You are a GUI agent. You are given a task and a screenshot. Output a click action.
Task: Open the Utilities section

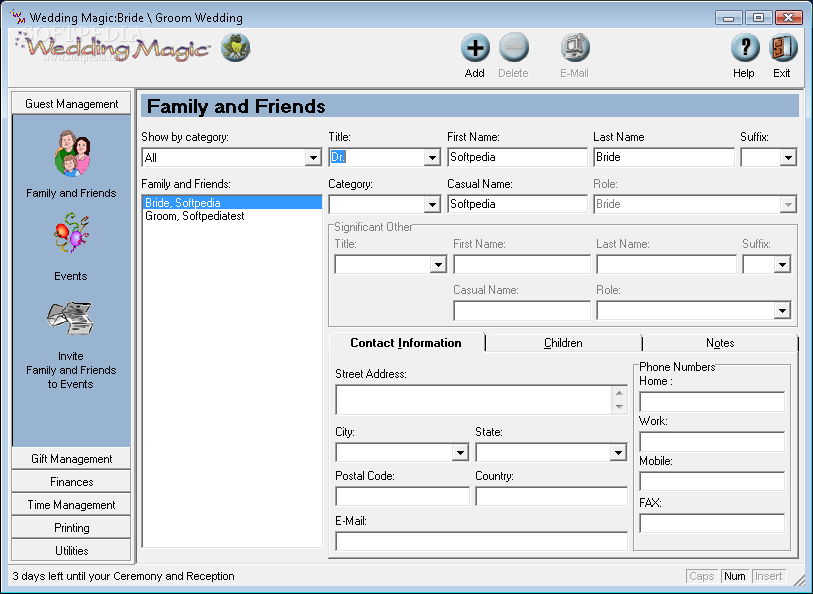[72, 550]
